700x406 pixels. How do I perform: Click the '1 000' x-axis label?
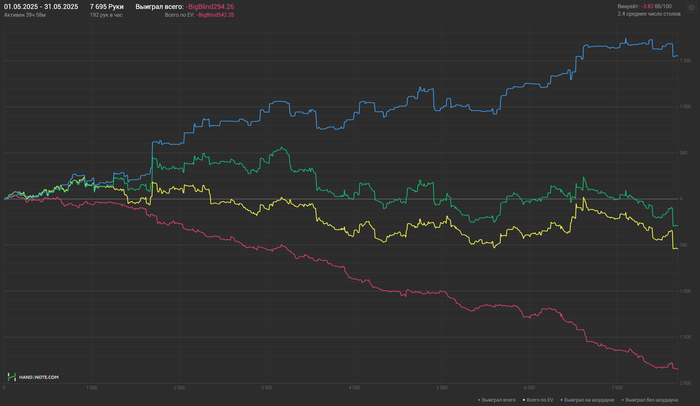(x=92, y=388)
